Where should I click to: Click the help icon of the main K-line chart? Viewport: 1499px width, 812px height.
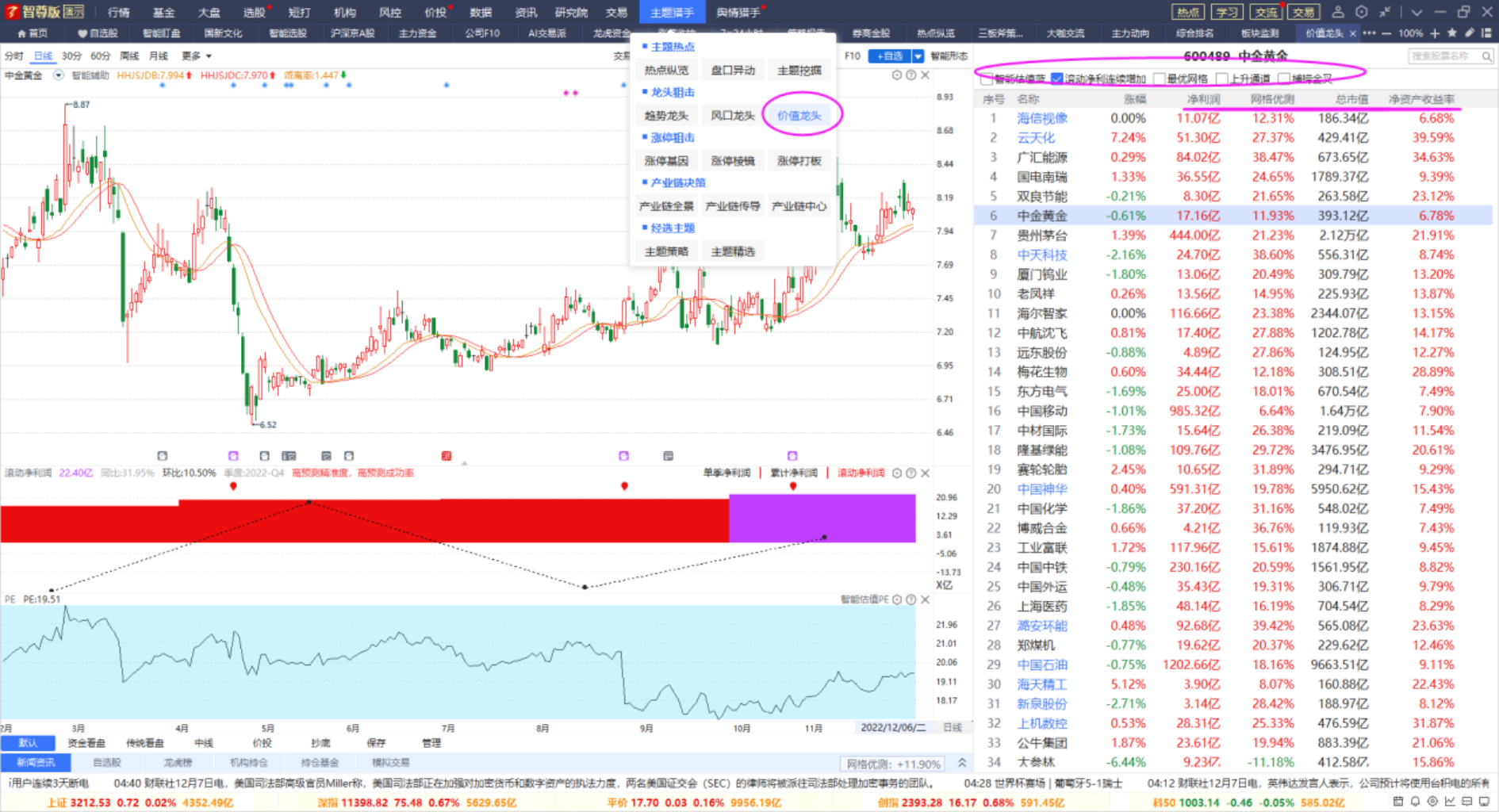(911, 75)
